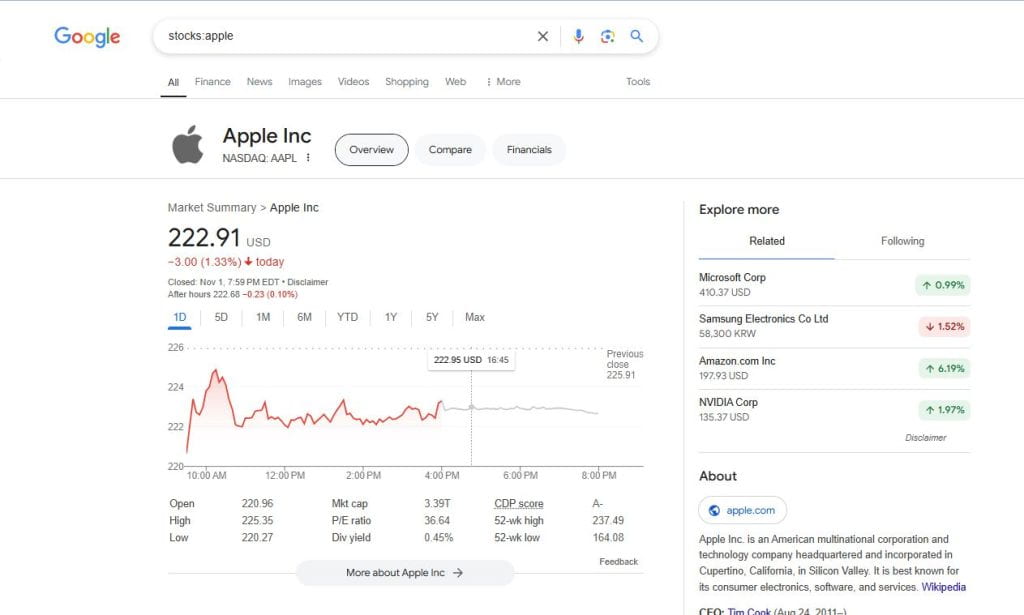The image size is (1024, 615).
Task: Open the Amazon.com Inc stock row
Action: (834, 368)
